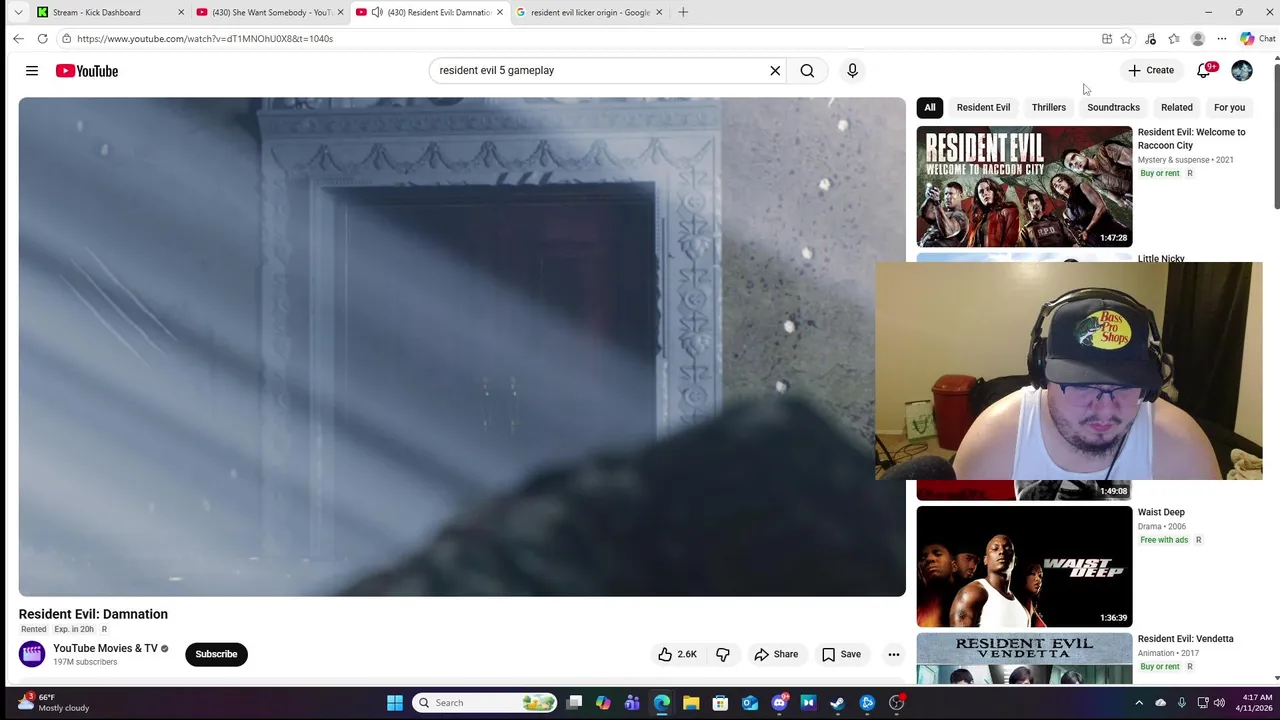Open the Windows Start menu

395,703
